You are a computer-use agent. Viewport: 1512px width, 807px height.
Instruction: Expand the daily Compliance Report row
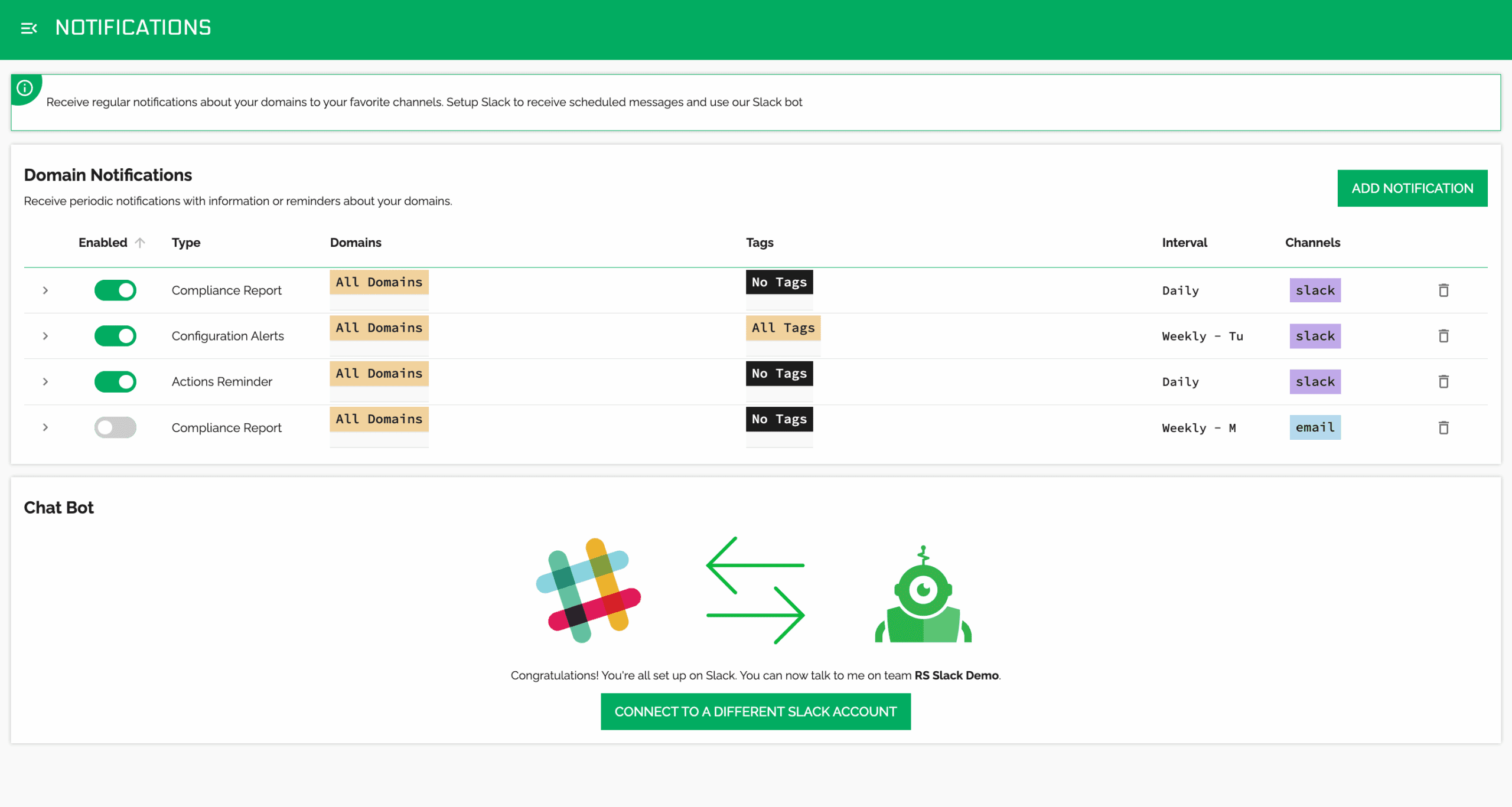click(x=45, y=290)
